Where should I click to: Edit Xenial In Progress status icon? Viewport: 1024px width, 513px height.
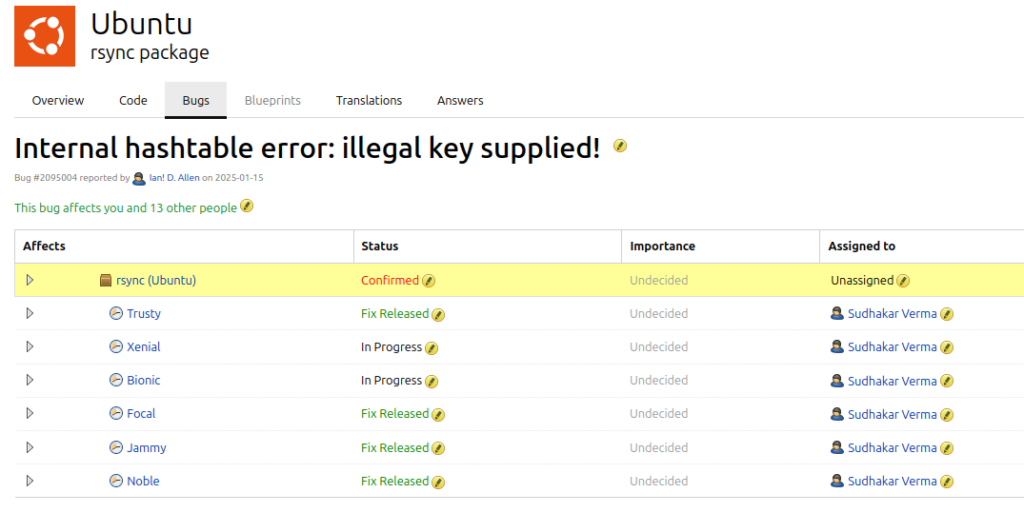pyautogui.click(x=431, y=348)
